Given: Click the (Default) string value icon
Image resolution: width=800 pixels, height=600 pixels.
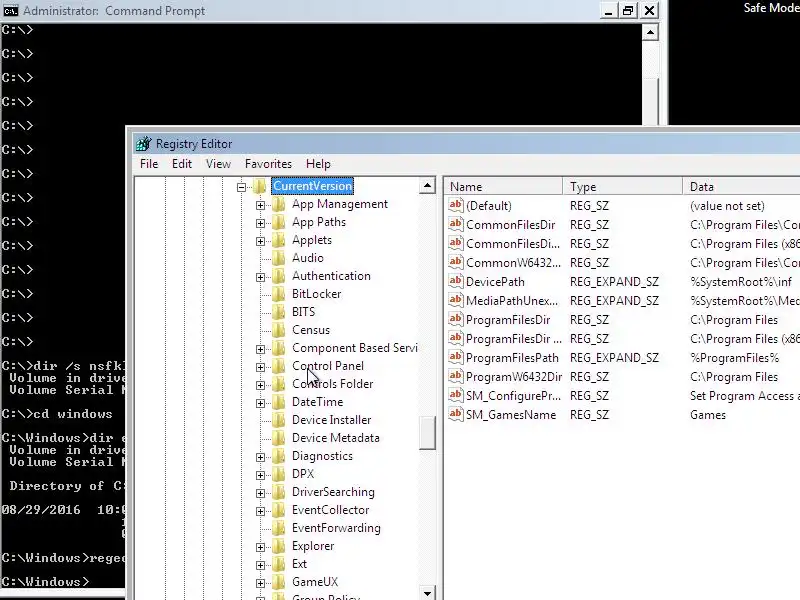Looking at the screenshot, I should click(456, 205).
